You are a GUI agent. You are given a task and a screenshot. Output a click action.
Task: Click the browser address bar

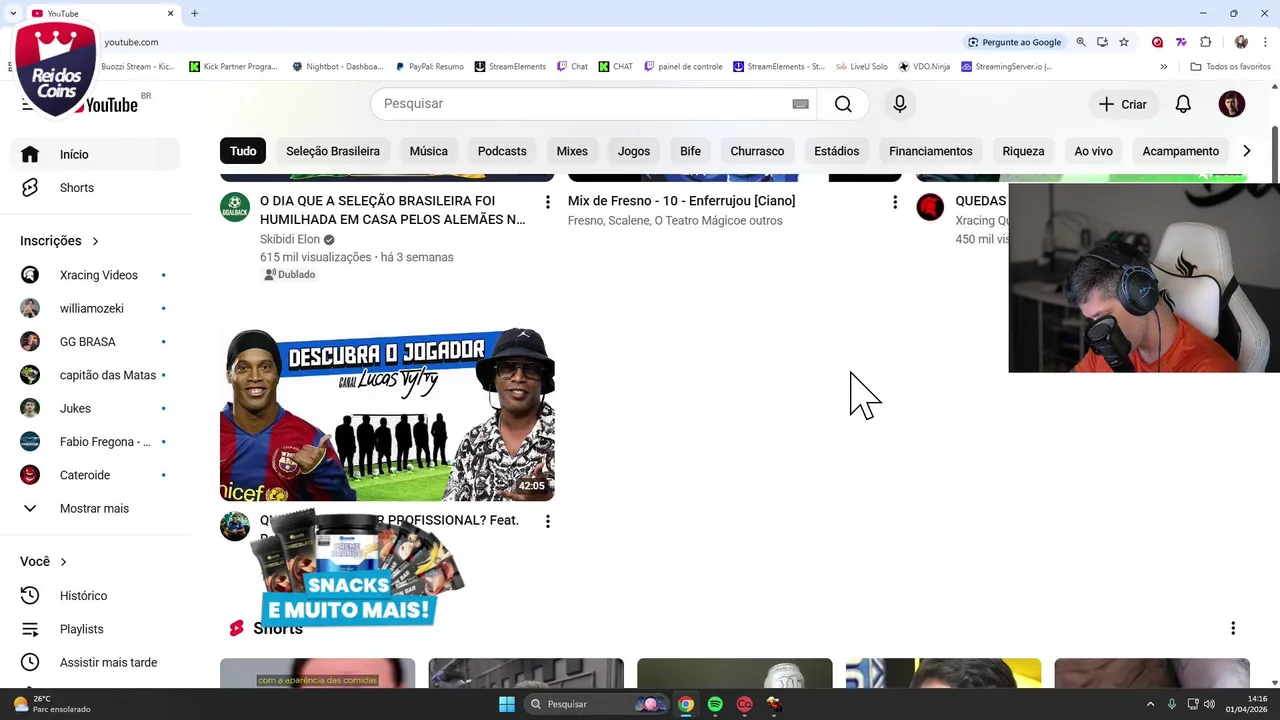pyautogui.click(x=530, y=42)
